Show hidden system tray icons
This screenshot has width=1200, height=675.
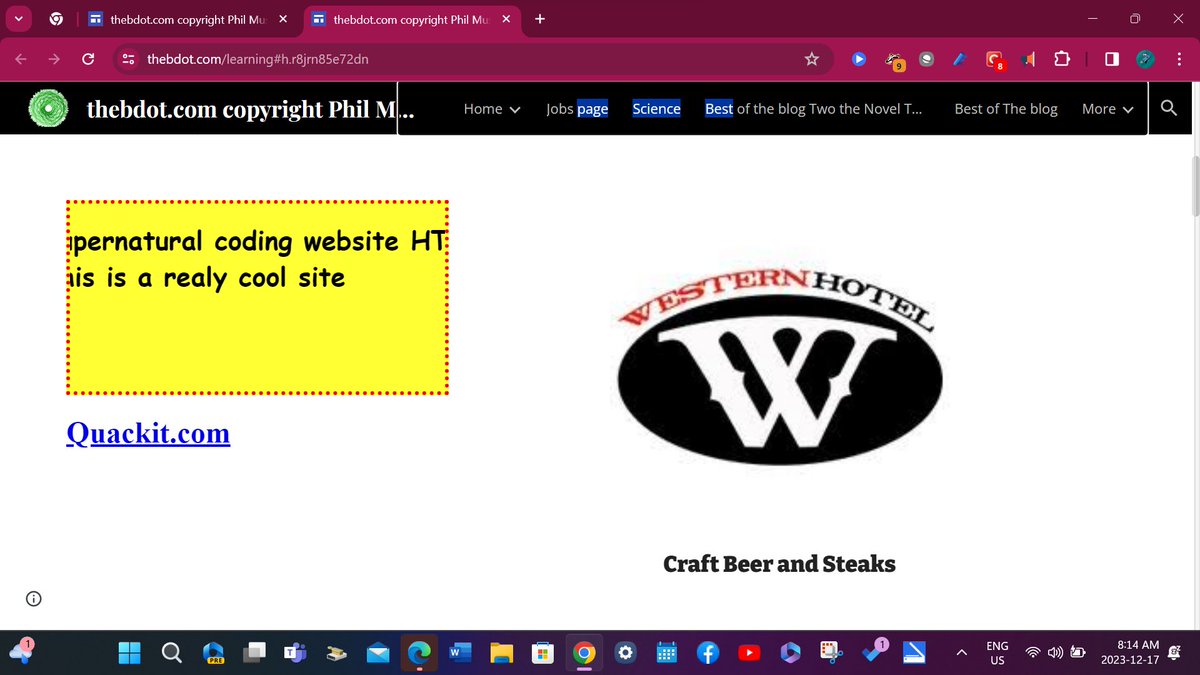coord(962,653)
